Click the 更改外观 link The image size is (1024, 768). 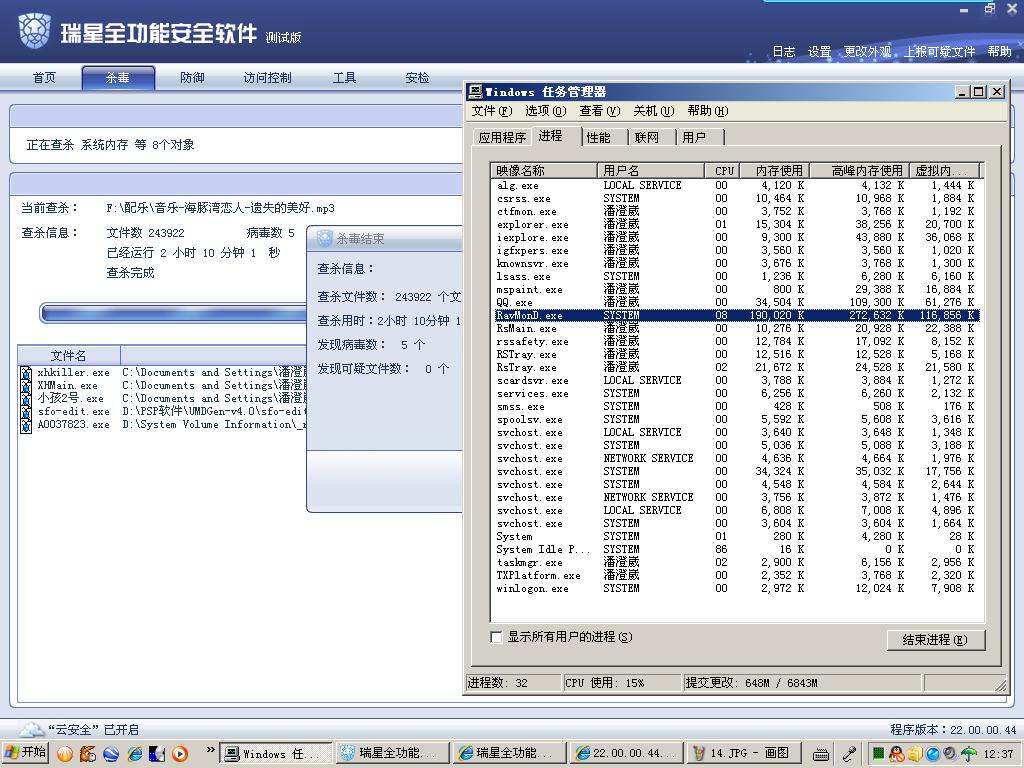pos(867,52)
